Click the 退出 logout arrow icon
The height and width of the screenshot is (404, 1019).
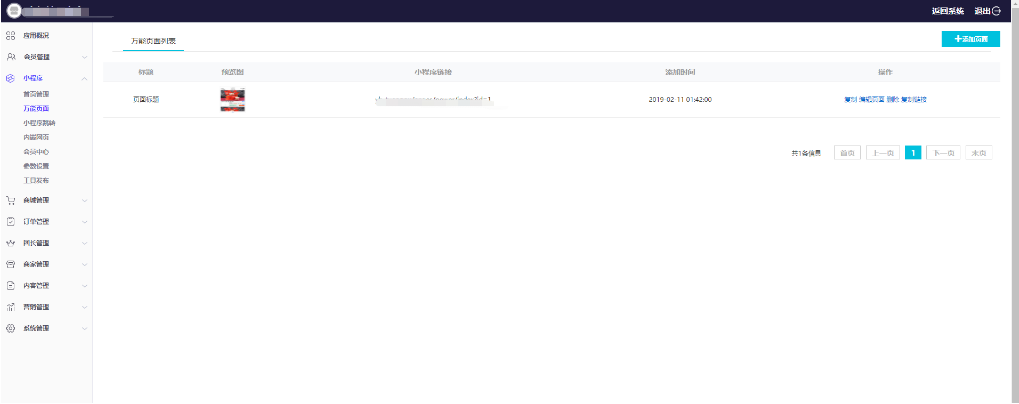coord(996,11)
